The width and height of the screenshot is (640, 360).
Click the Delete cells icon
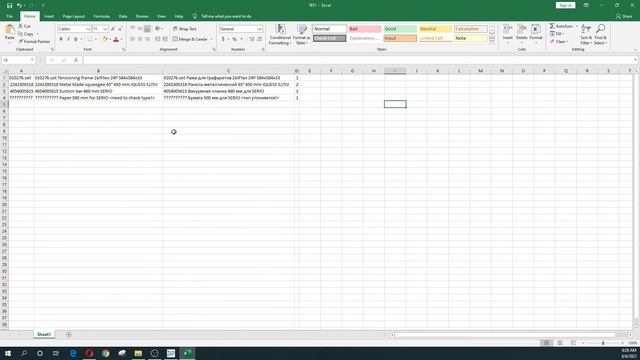(x=522, y=29)
